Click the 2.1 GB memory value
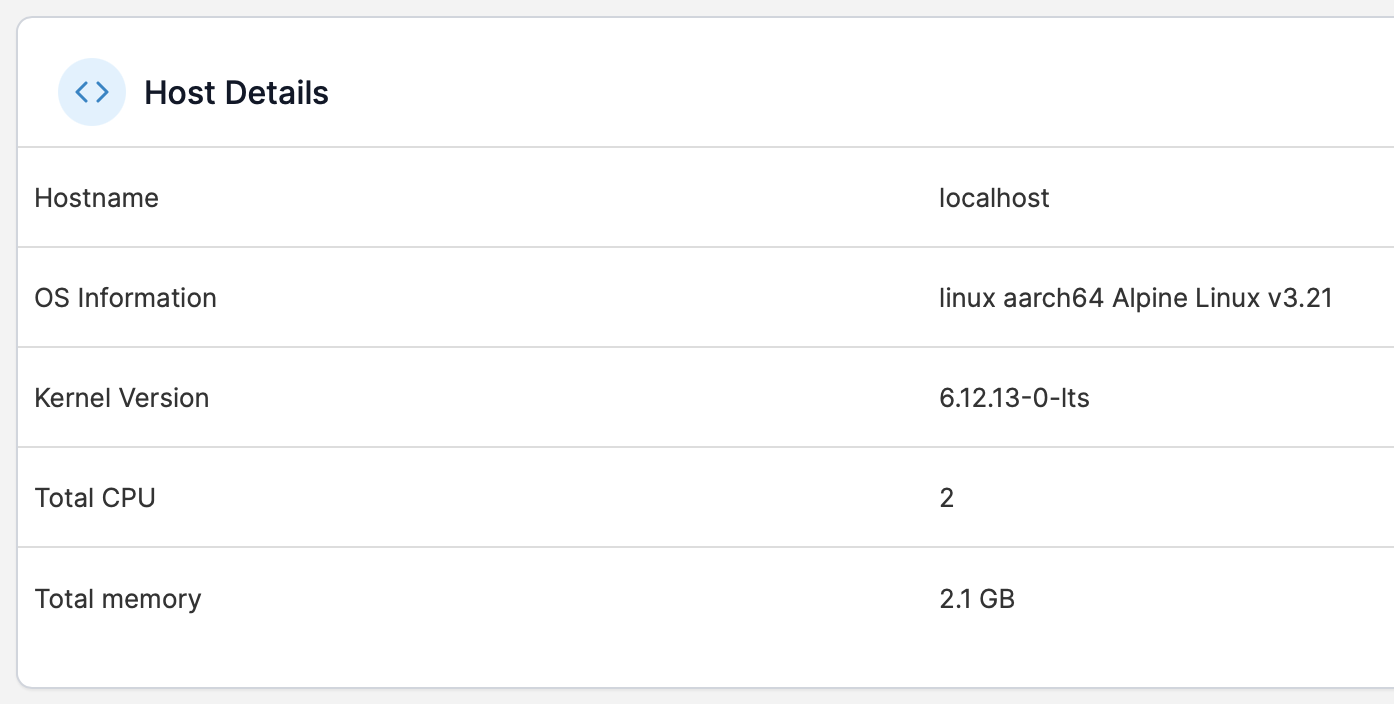The height and width of the screenshot is (704, 1394). (x=977, y=599)
